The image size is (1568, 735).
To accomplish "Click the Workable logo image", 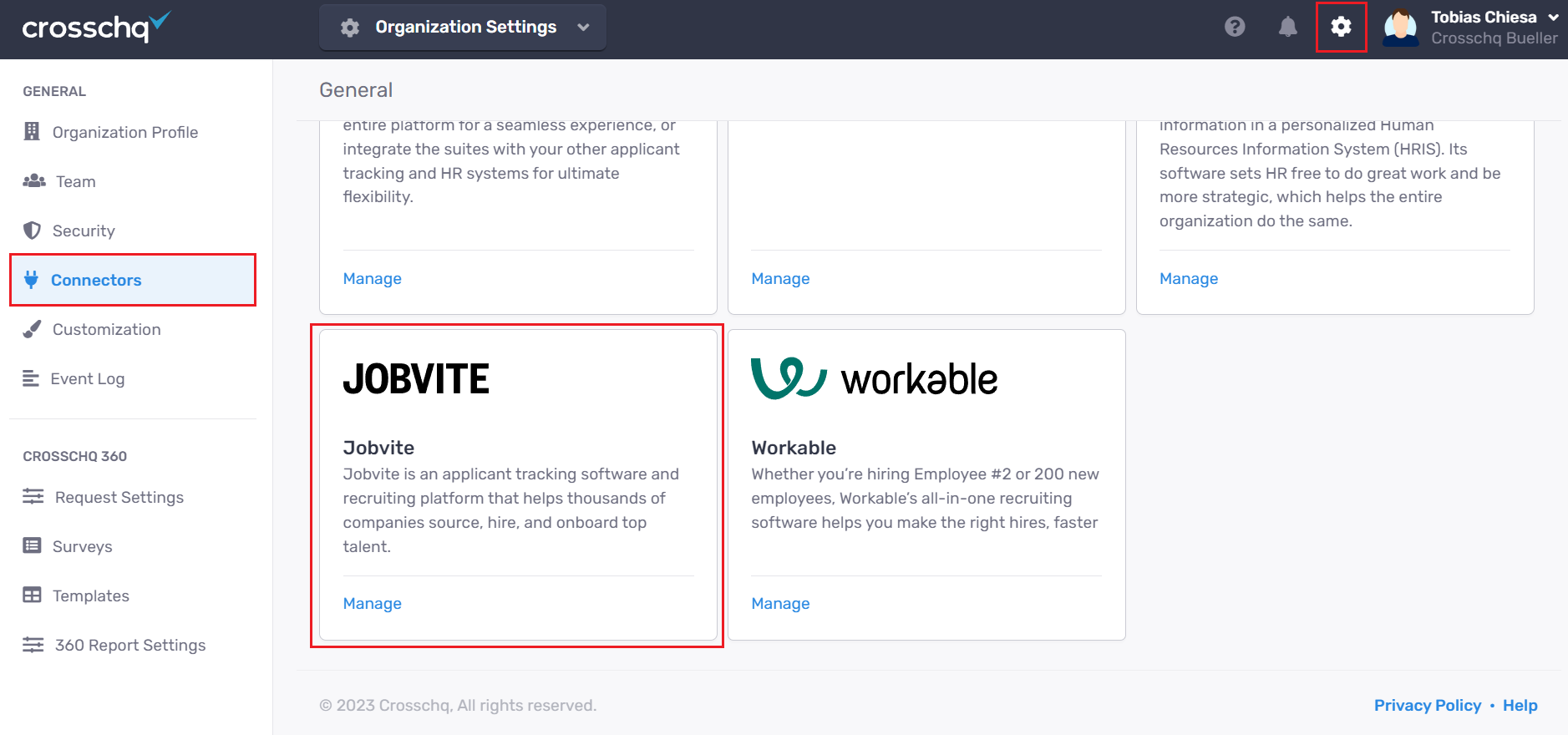I will pos(875,378).
